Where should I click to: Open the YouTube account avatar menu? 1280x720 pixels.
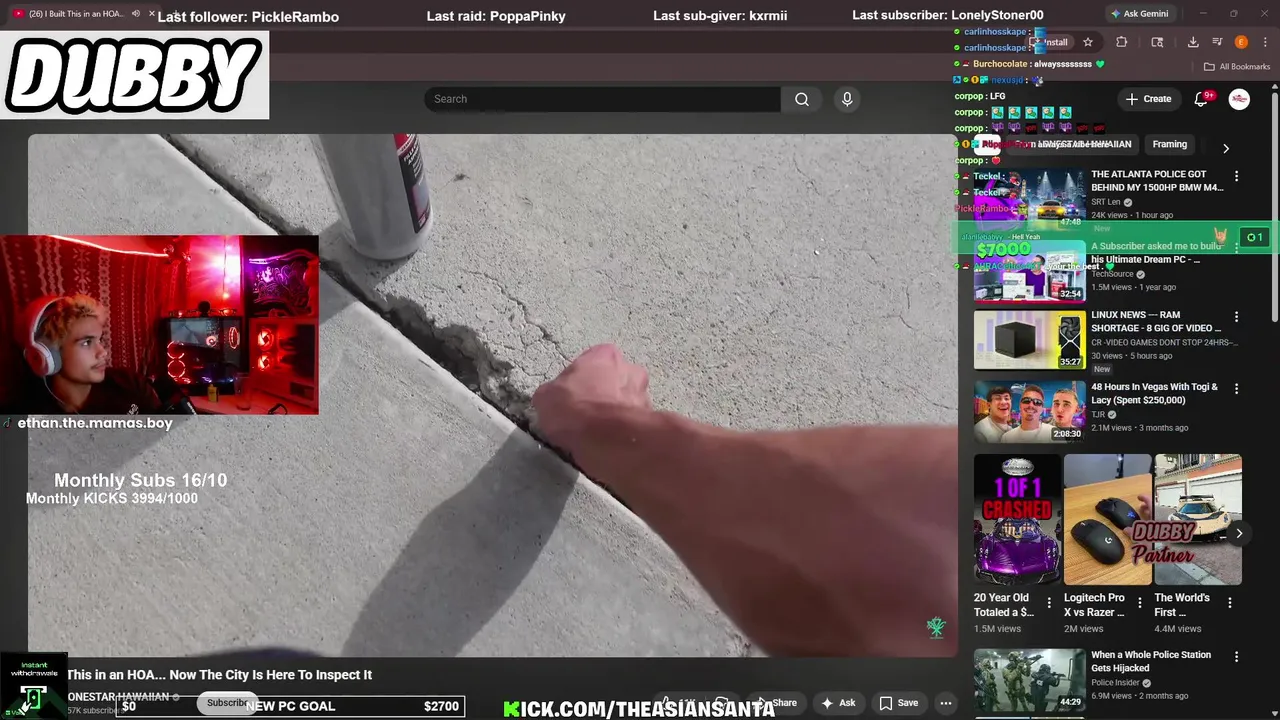click(x=1239, y=99)
